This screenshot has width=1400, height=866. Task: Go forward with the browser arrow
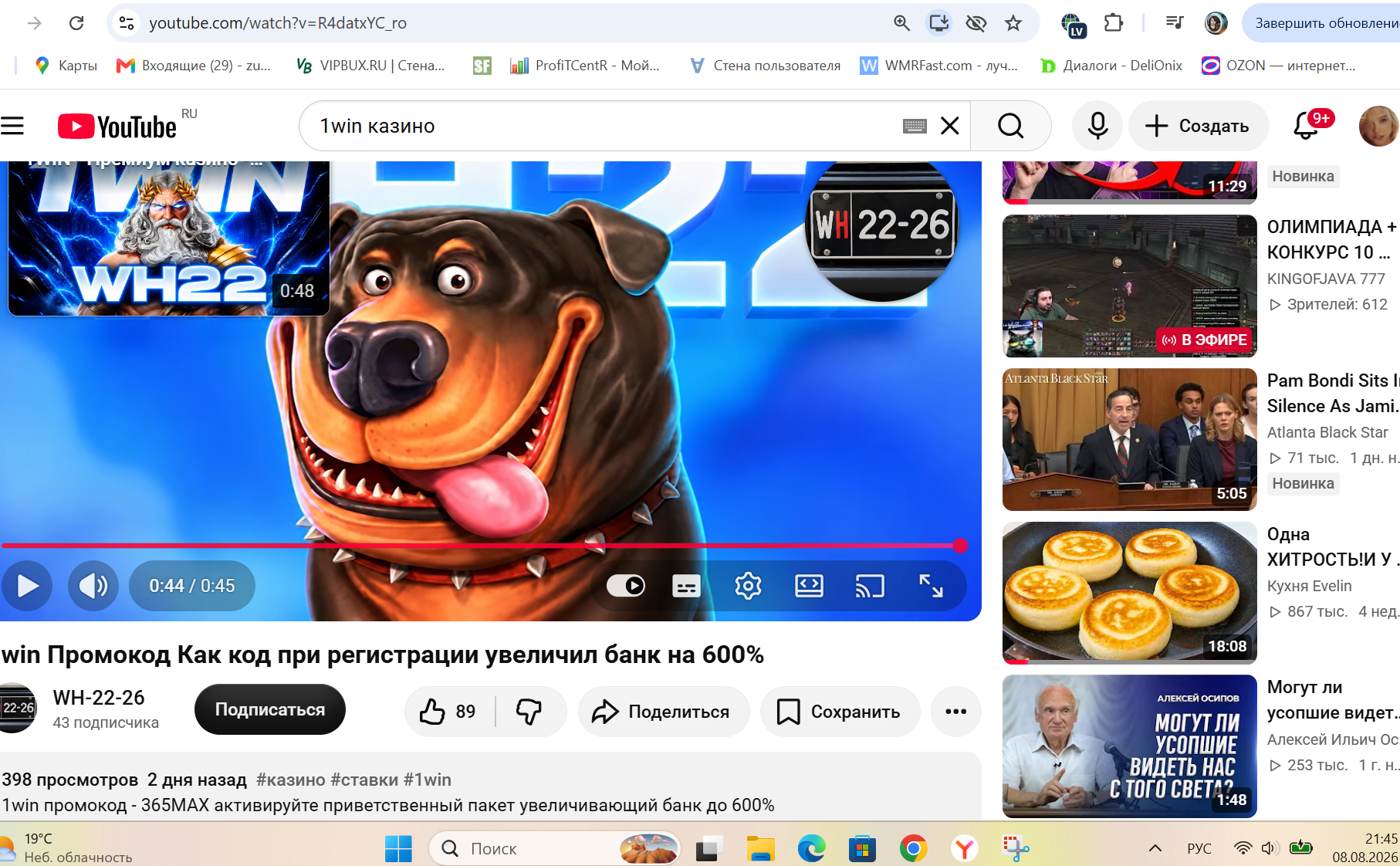35,23
